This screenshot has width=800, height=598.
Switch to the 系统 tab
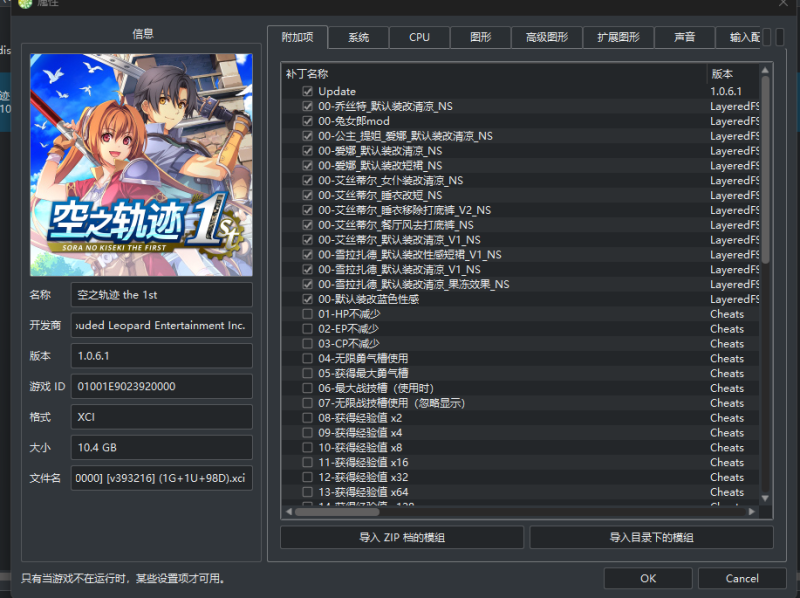[x=356, y=37]
